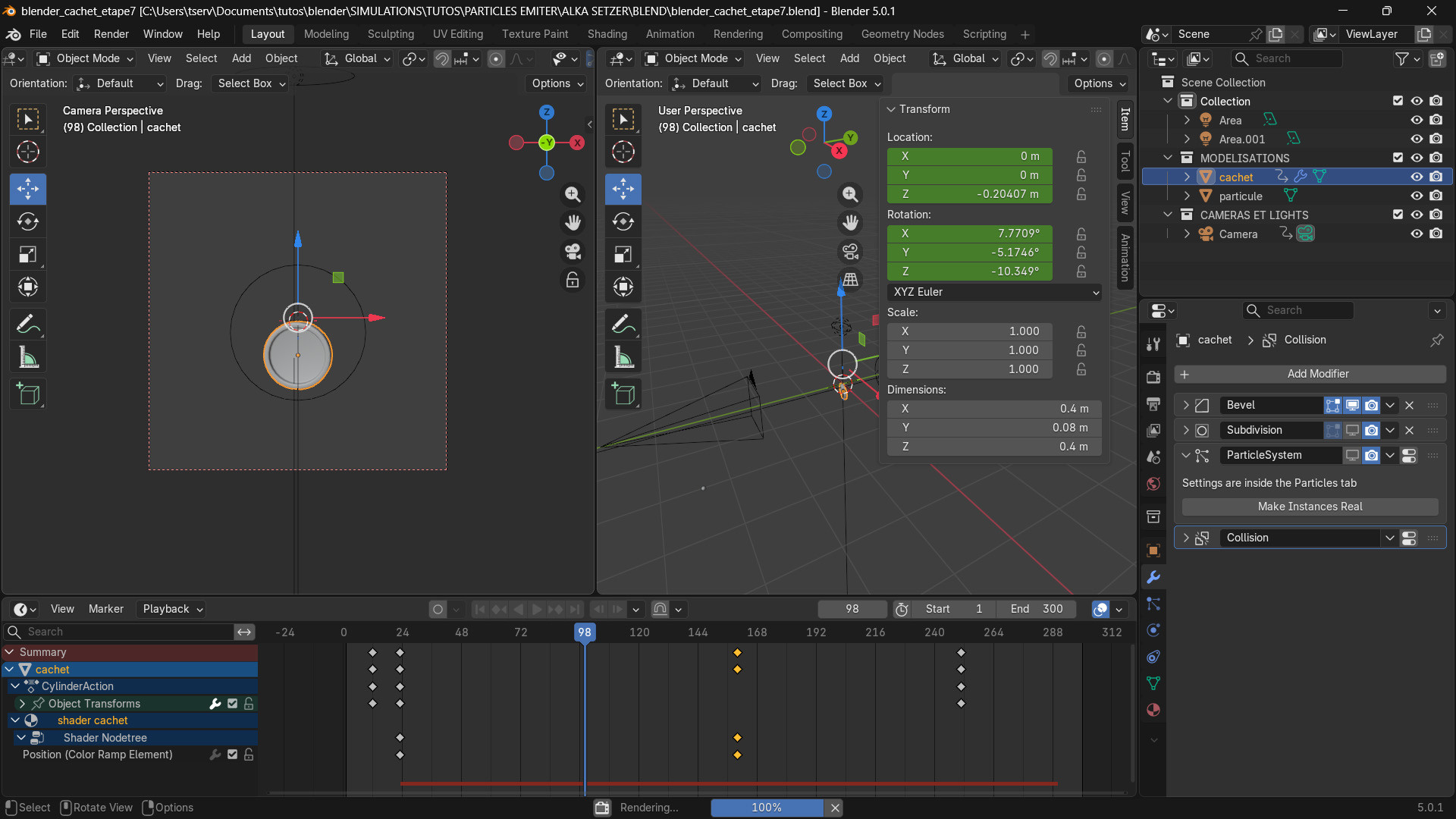
Task: Click the render progress bar at 100%
Action: pos(766,808)
